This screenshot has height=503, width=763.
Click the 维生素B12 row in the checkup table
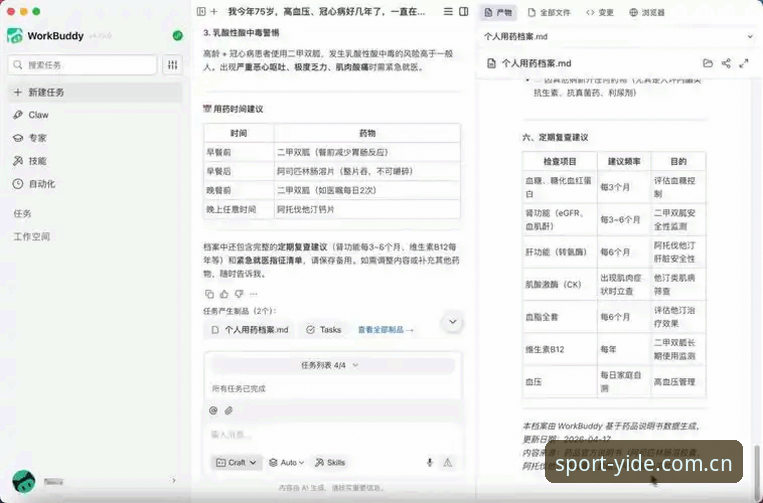[614, 349]
